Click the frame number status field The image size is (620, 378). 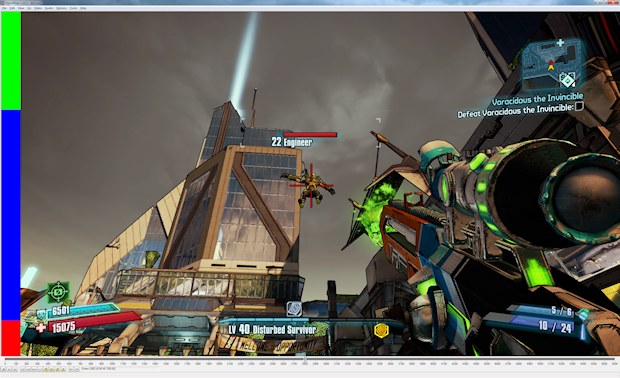click(x=98, y=369)
